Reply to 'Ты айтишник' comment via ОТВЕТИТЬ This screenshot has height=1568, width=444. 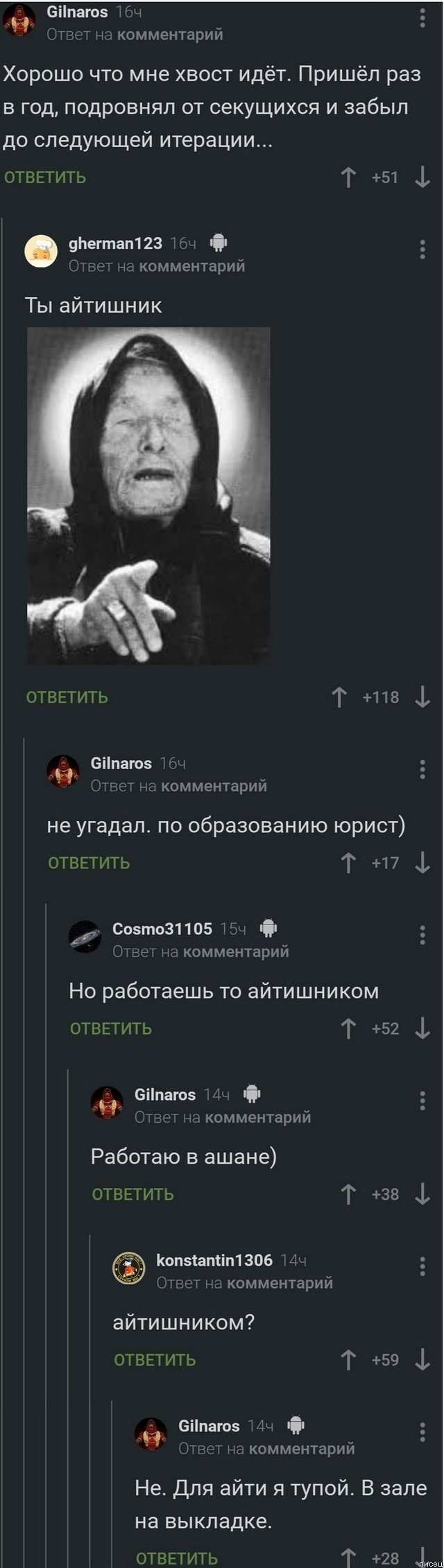67,697
